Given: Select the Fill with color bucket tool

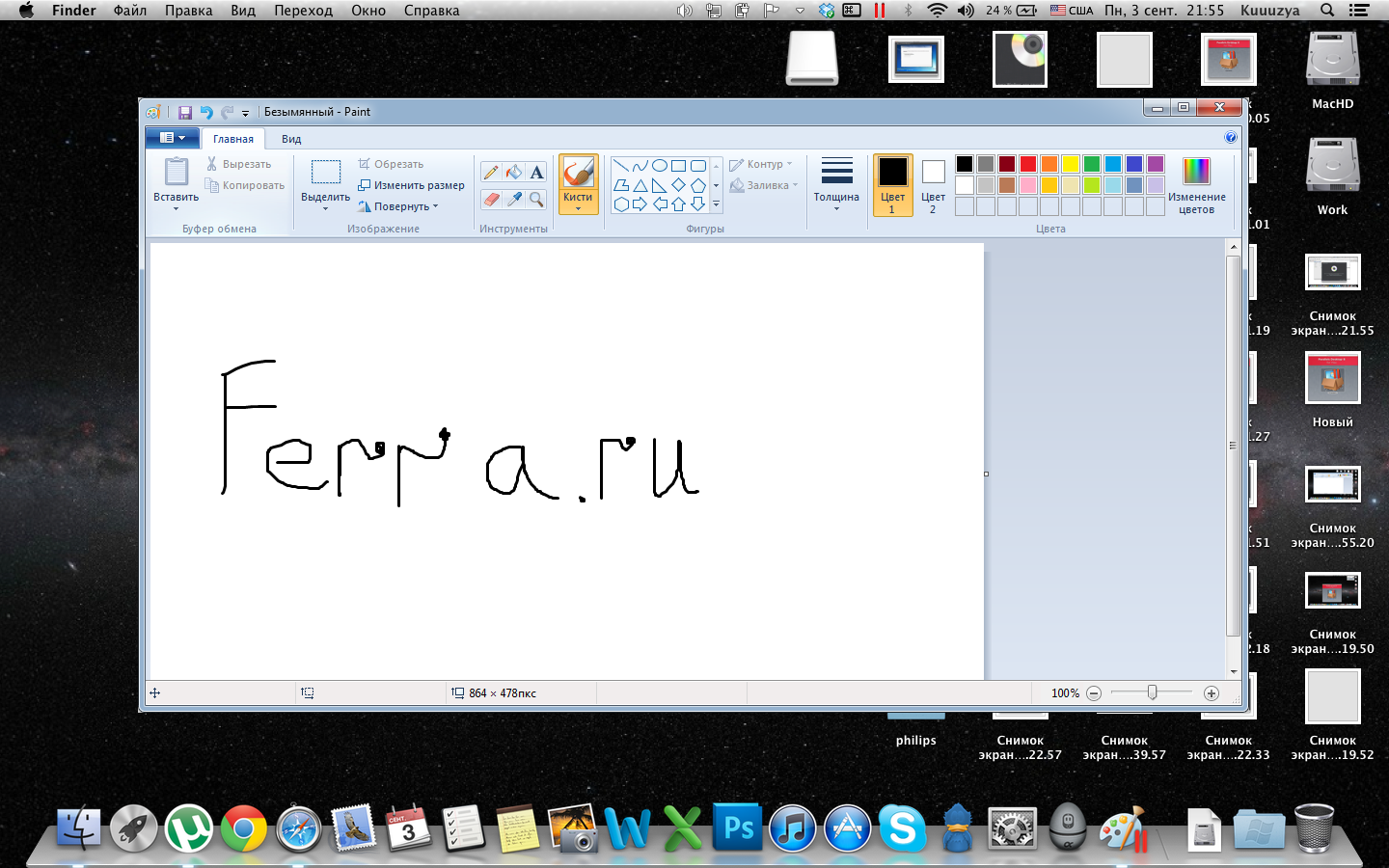Looking at the screenshot, I should (514, 173).
